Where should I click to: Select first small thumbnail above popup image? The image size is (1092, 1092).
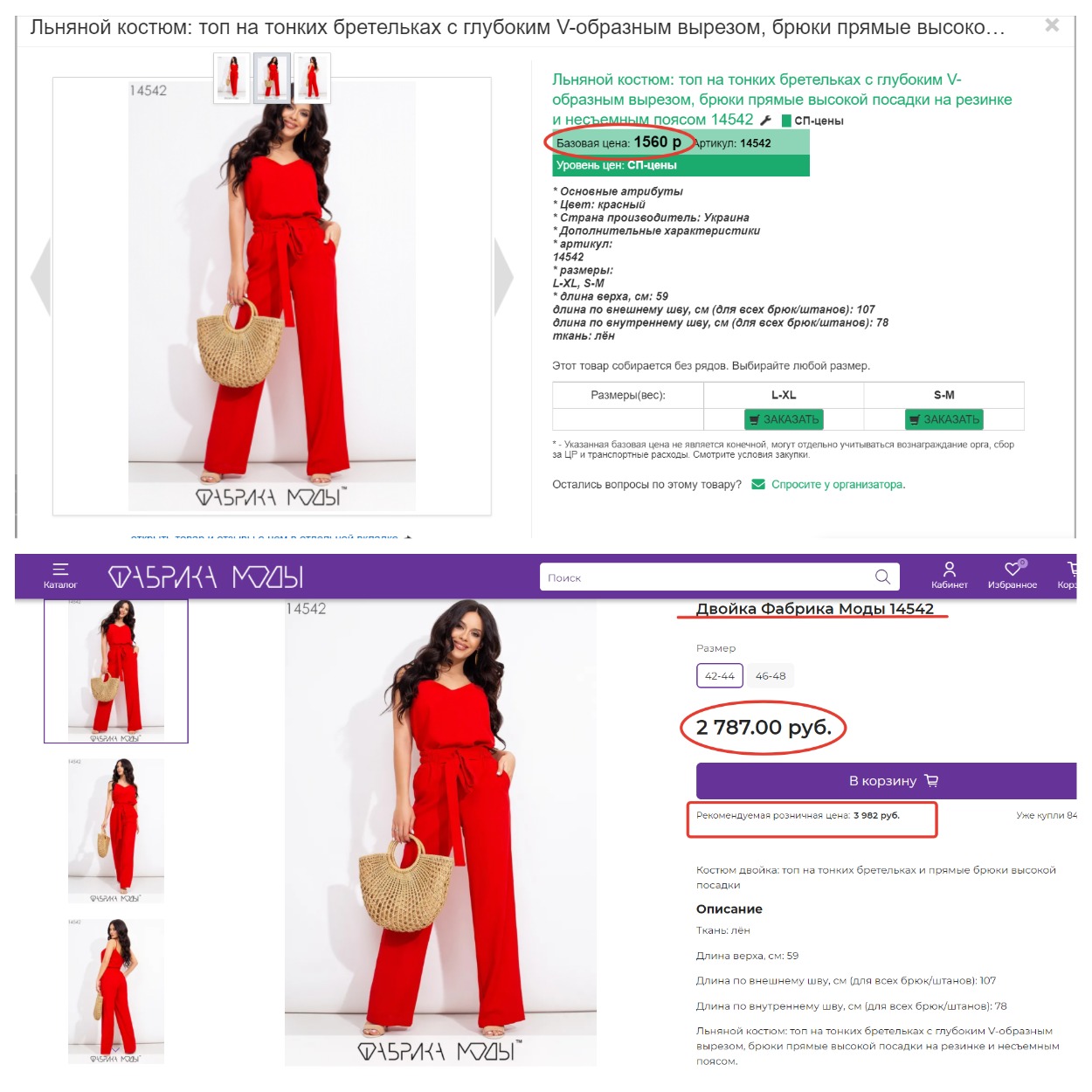point(232,78)
